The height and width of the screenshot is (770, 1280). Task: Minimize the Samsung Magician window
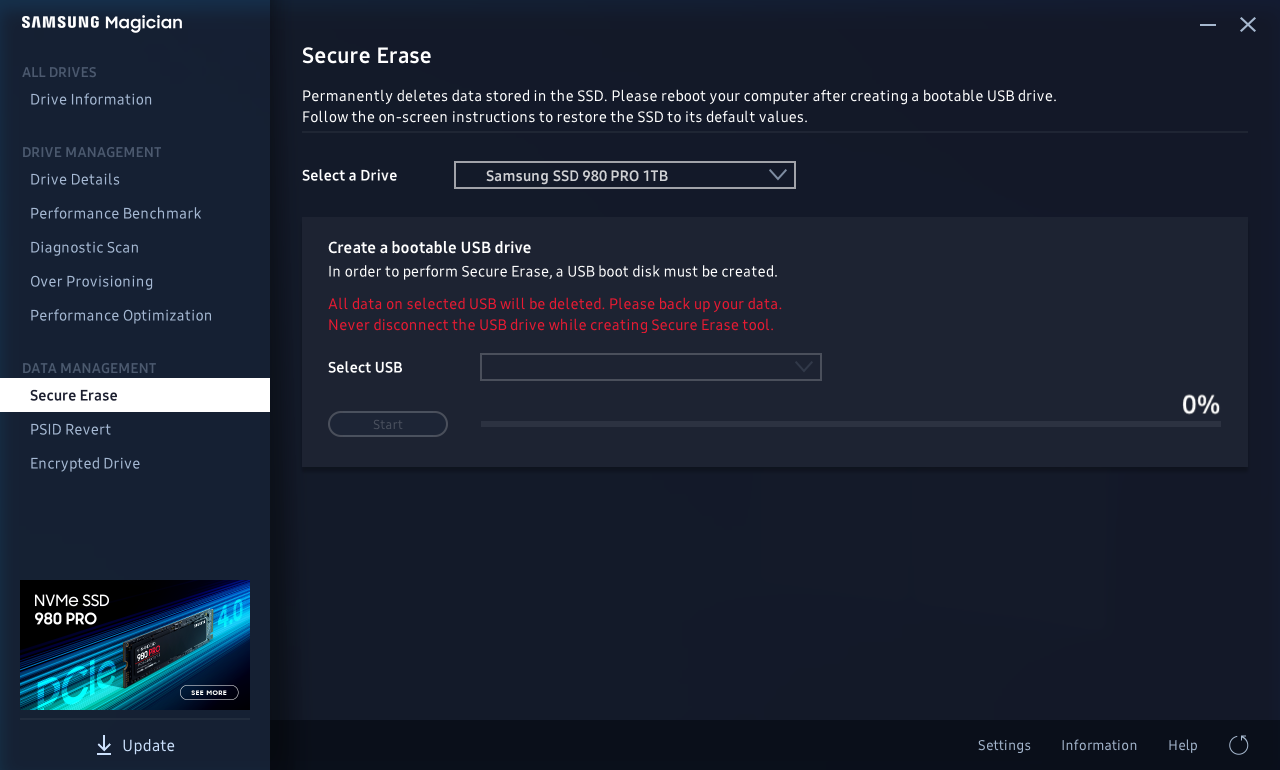(x=1208, y=25)
